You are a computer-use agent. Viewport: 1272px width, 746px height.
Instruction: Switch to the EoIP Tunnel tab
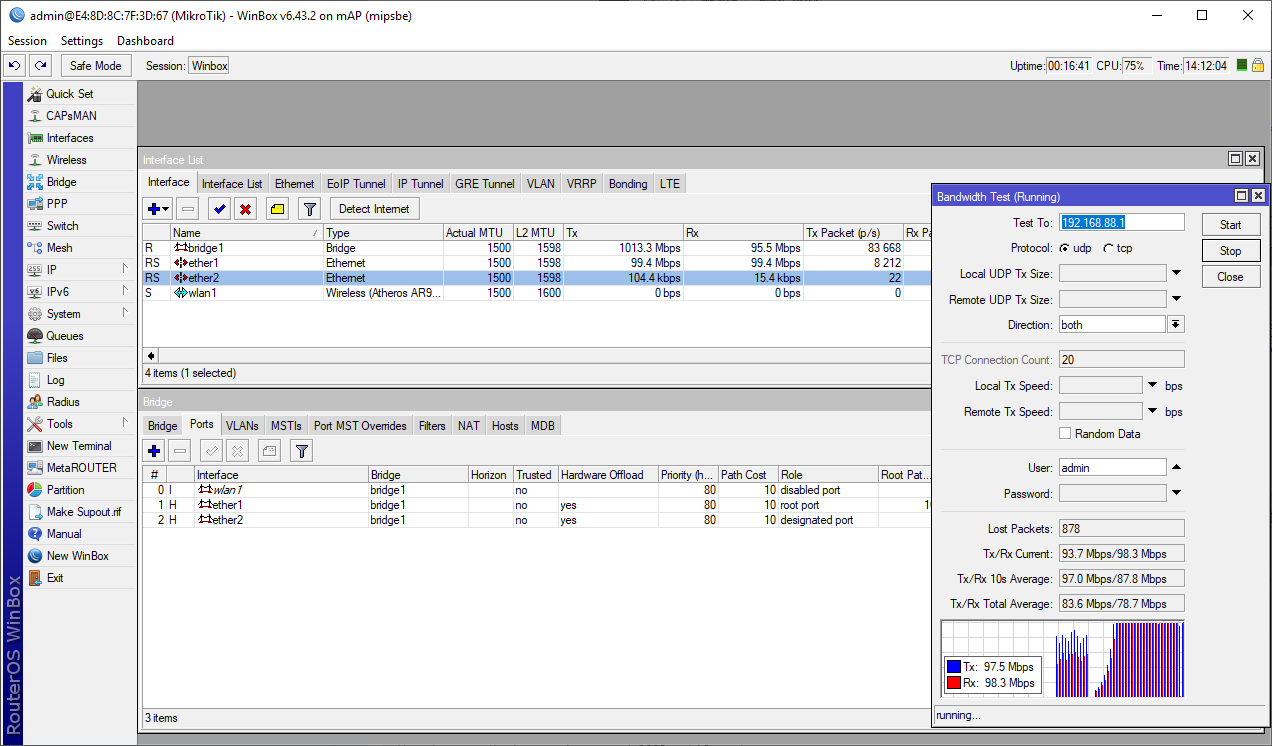[x=356, y=184]
